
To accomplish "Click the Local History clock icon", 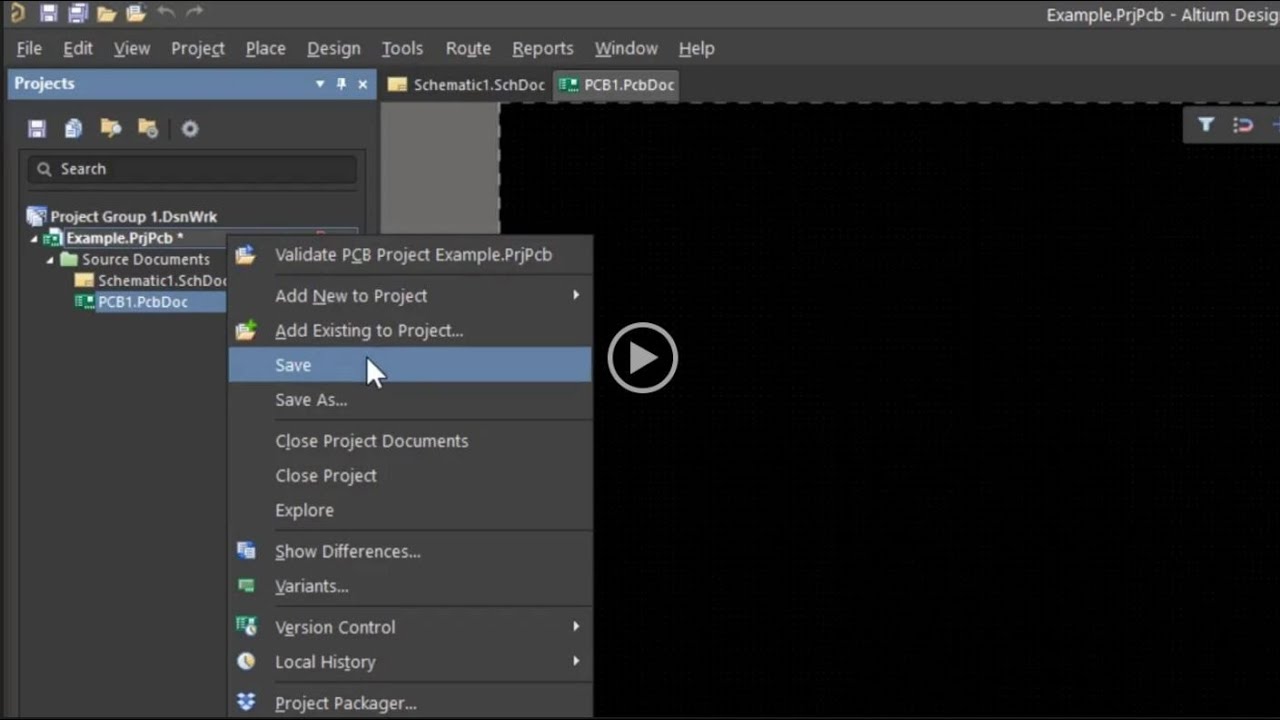I will click(246, 661).
